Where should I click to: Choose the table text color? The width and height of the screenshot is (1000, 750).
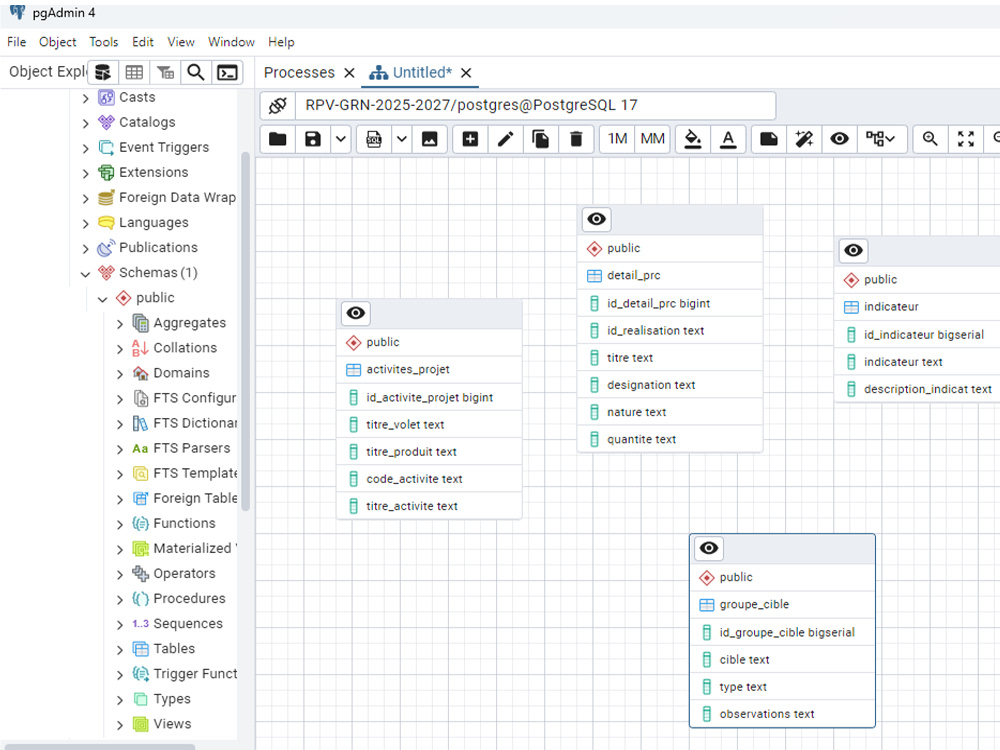[x=728, y=139]
